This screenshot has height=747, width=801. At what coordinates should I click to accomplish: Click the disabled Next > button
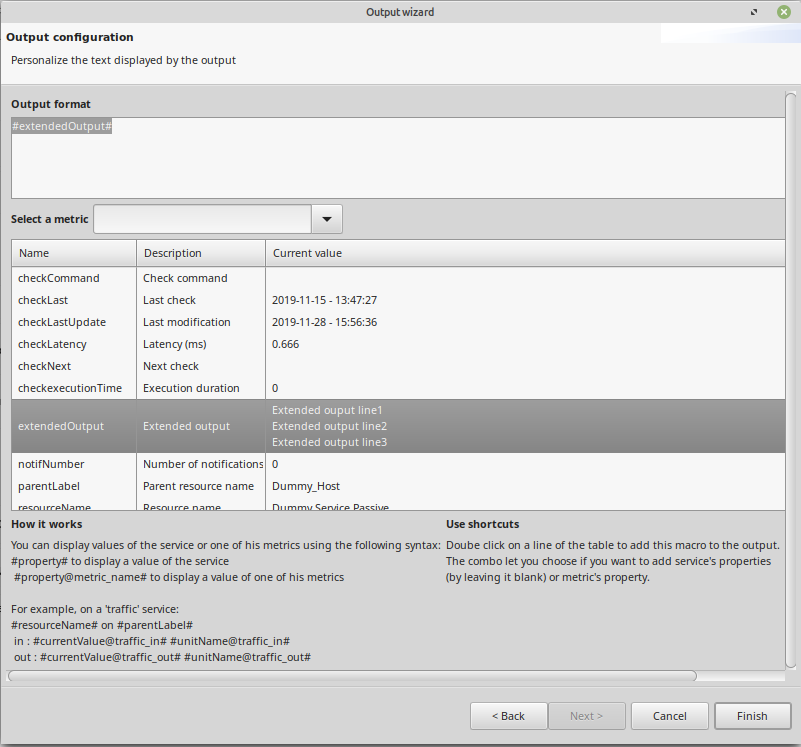pos(586,716)
